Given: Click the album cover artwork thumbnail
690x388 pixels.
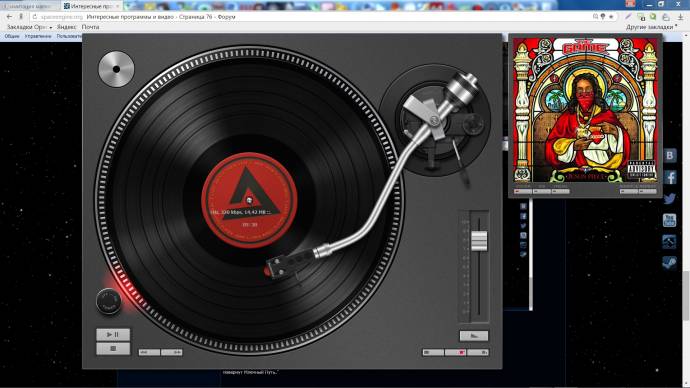Looking at the screenshot, I should tap(585, 110).
